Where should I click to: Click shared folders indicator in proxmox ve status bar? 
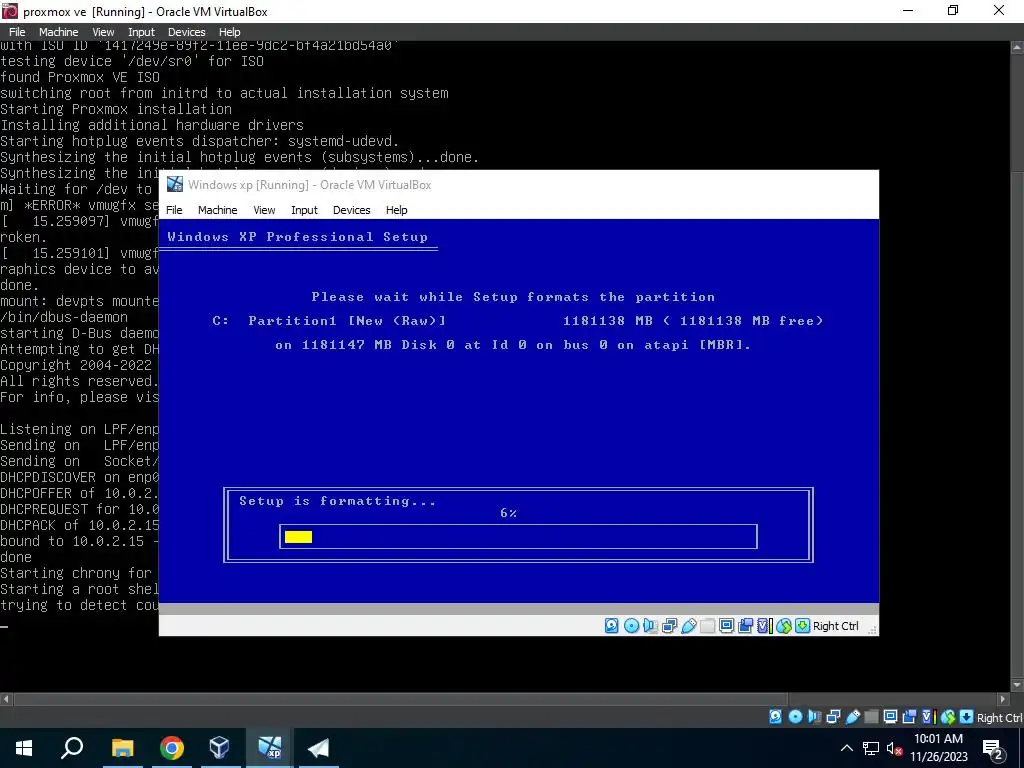click(x=871, y=717)
